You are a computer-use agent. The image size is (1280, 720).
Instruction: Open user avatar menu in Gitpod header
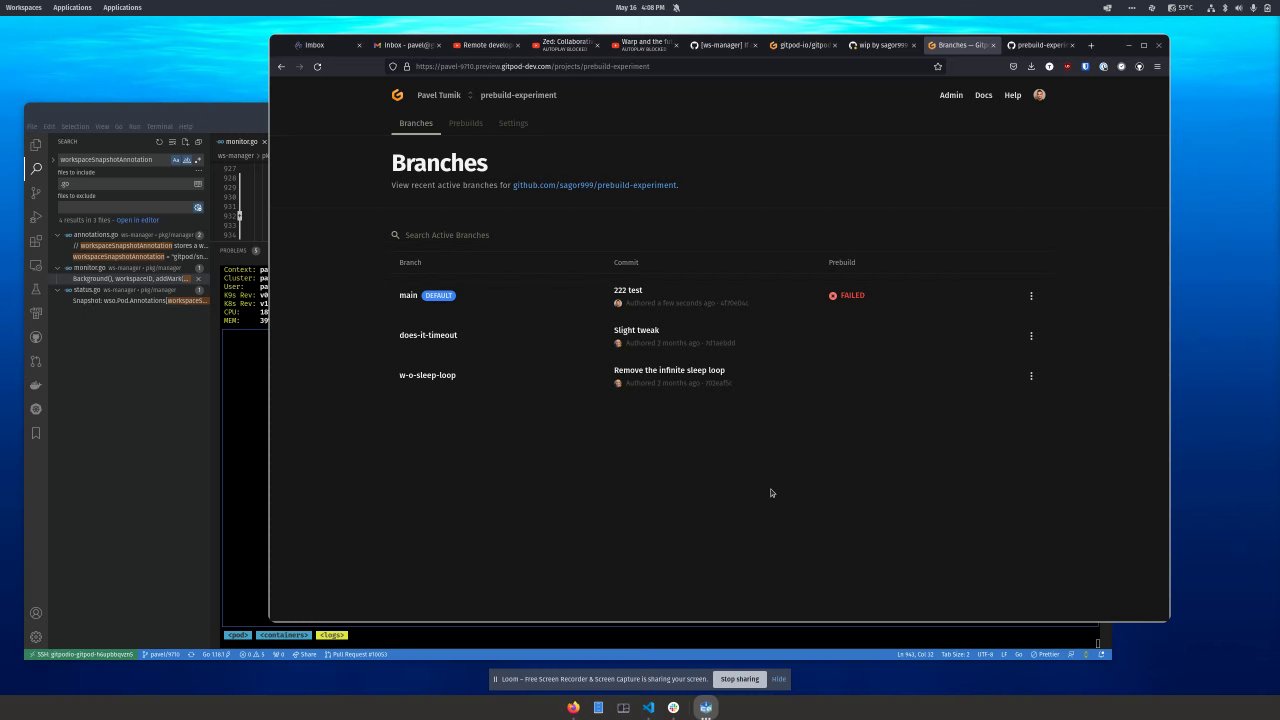click(1039, 95)
